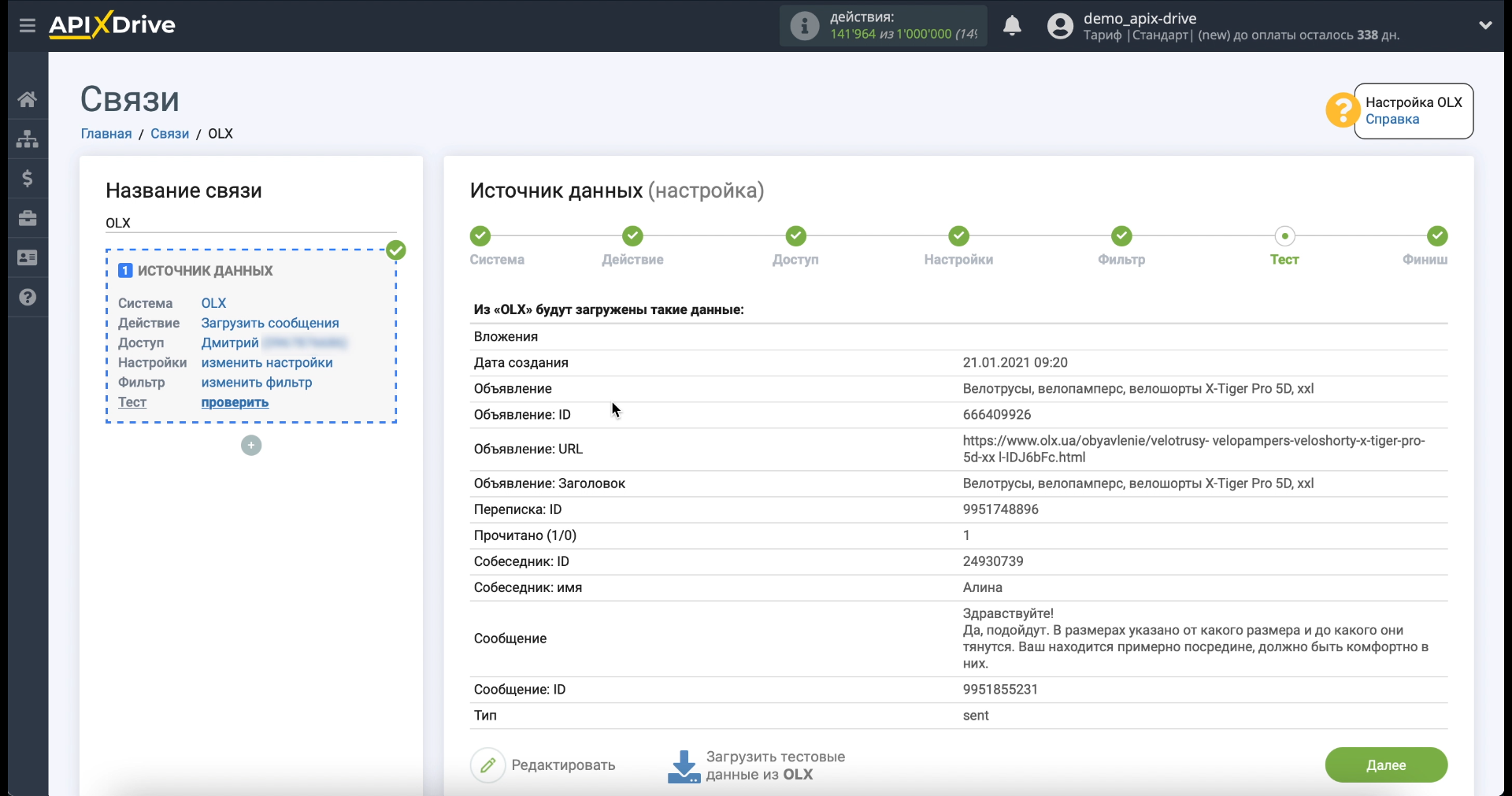Go to Главная breadcrumb
Screen dimensions: 1512x796
coord(106,134)
